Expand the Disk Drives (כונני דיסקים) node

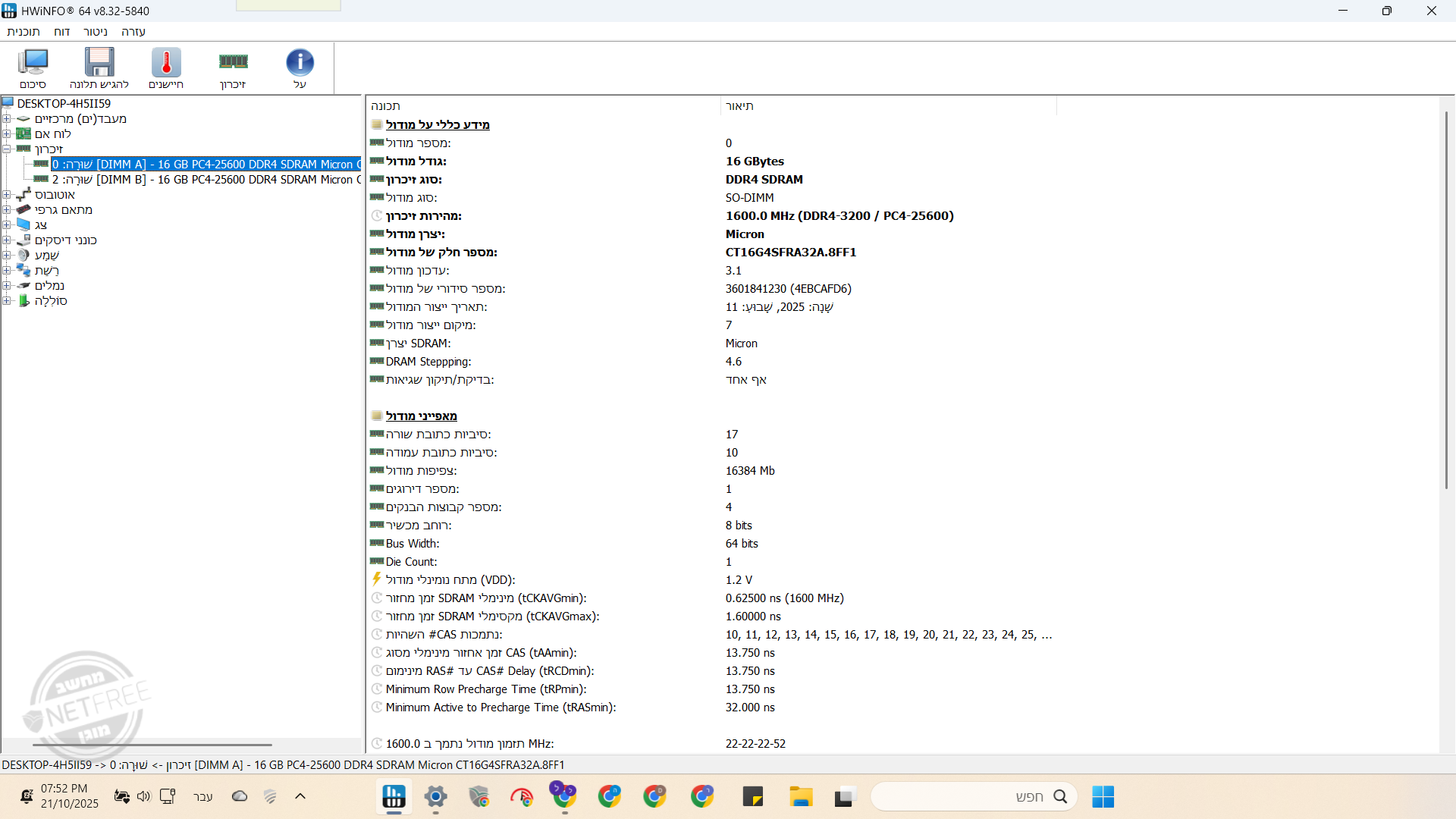pyautogui.click(x=7, y=240)
